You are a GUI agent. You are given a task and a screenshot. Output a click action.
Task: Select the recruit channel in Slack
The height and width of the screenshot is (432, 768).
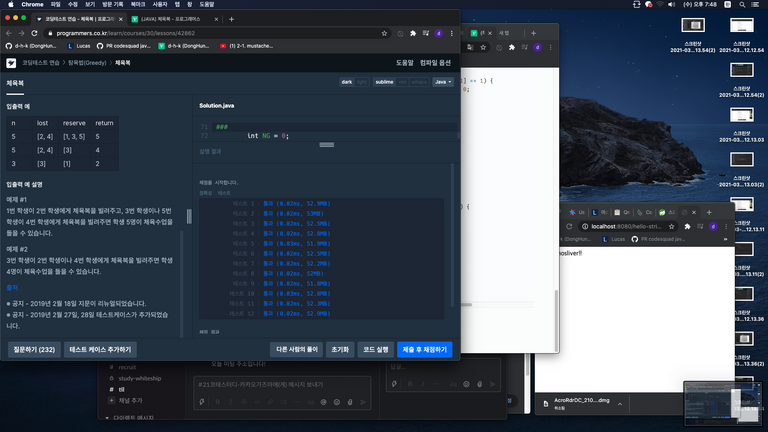tap(127, 367)
